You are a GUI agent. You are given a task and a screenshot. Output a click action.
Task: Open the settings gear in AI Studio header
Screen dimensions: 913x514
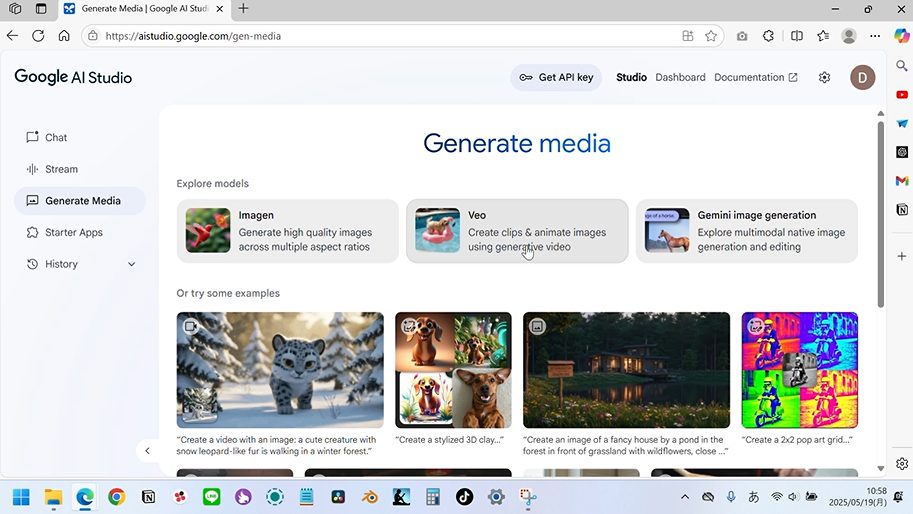click(824, 78)
